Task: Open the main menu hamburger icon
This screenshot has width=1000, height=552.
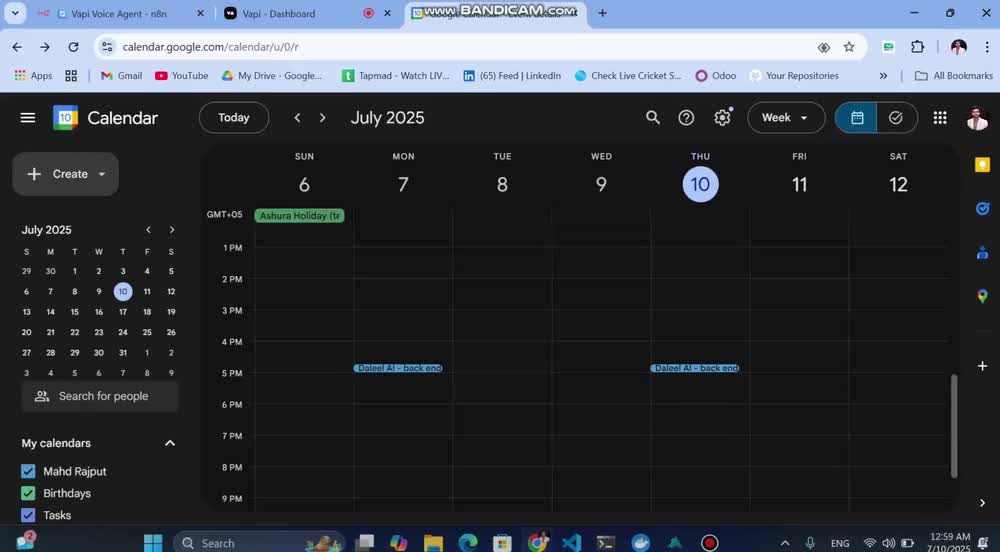Action: point(27,118)
